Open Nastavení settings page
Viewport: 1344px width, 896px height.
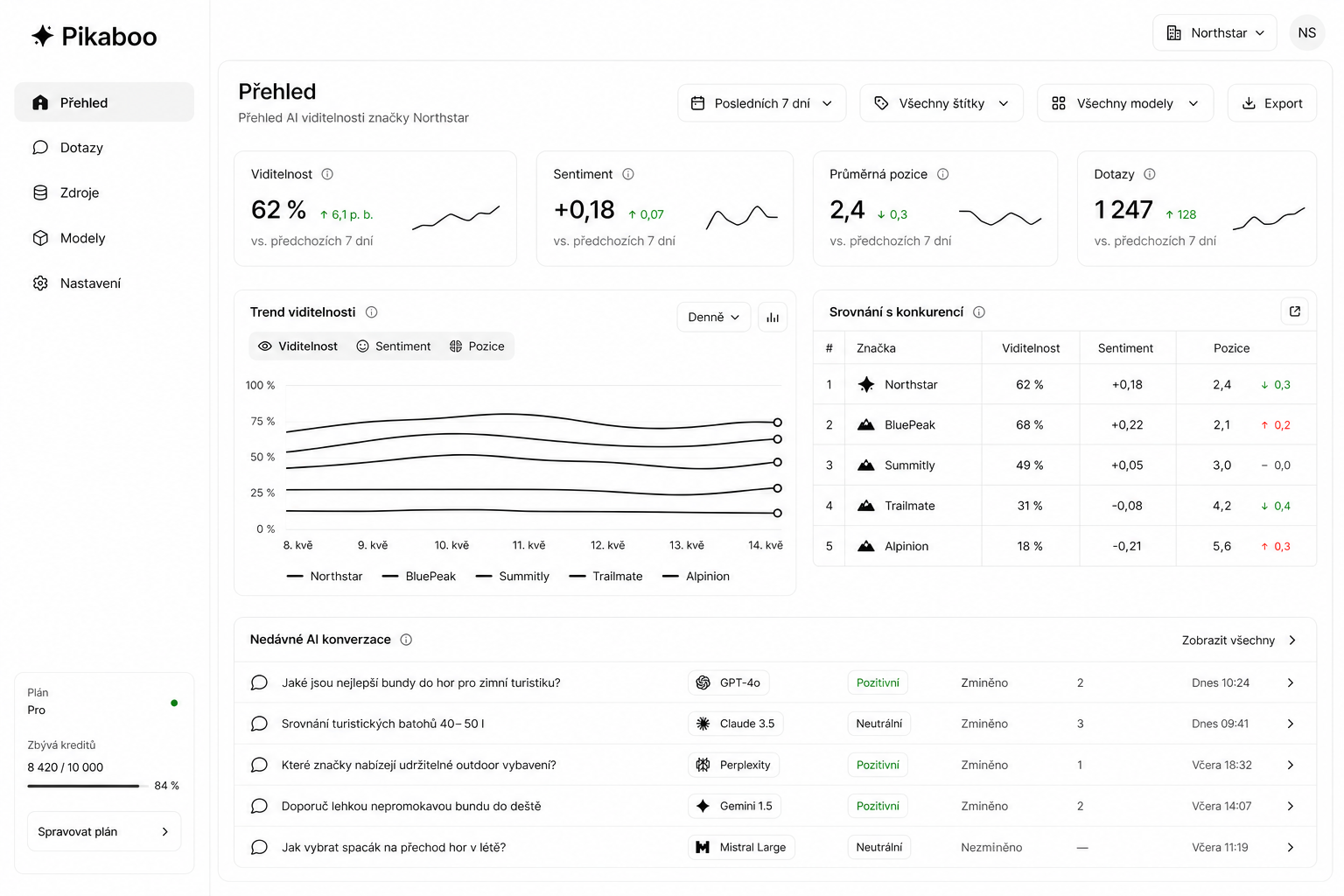104,283
